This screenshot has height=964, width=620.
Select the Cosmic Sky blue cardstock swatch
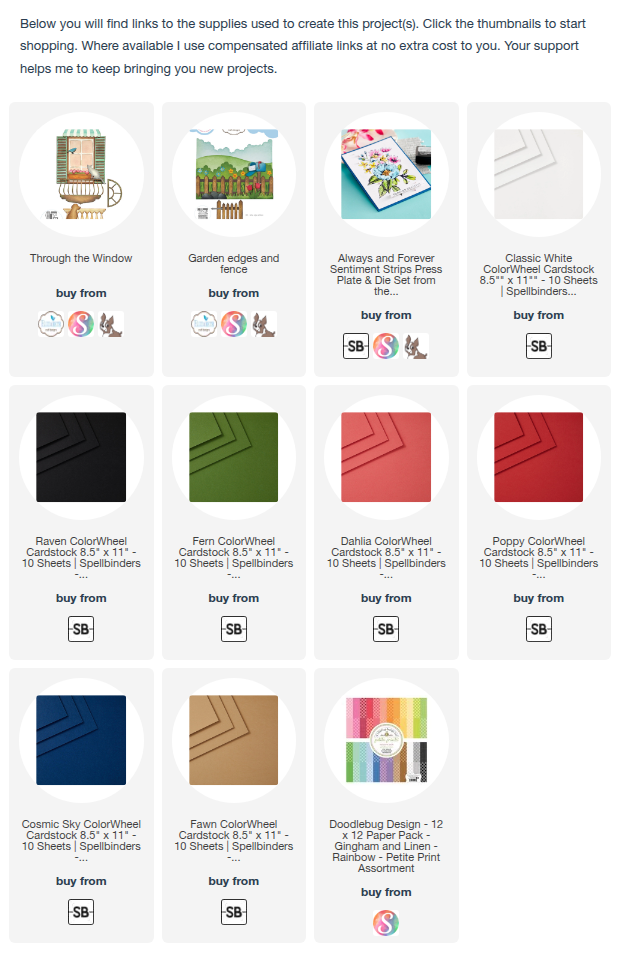pos(81,740)
